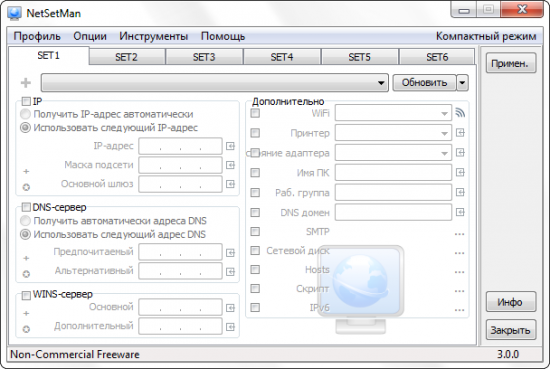Image resolution: width=550 pixels, height=369 pixels.
Task: Click the fetch icon beside Маска подсети field
Action: point(230,165)
